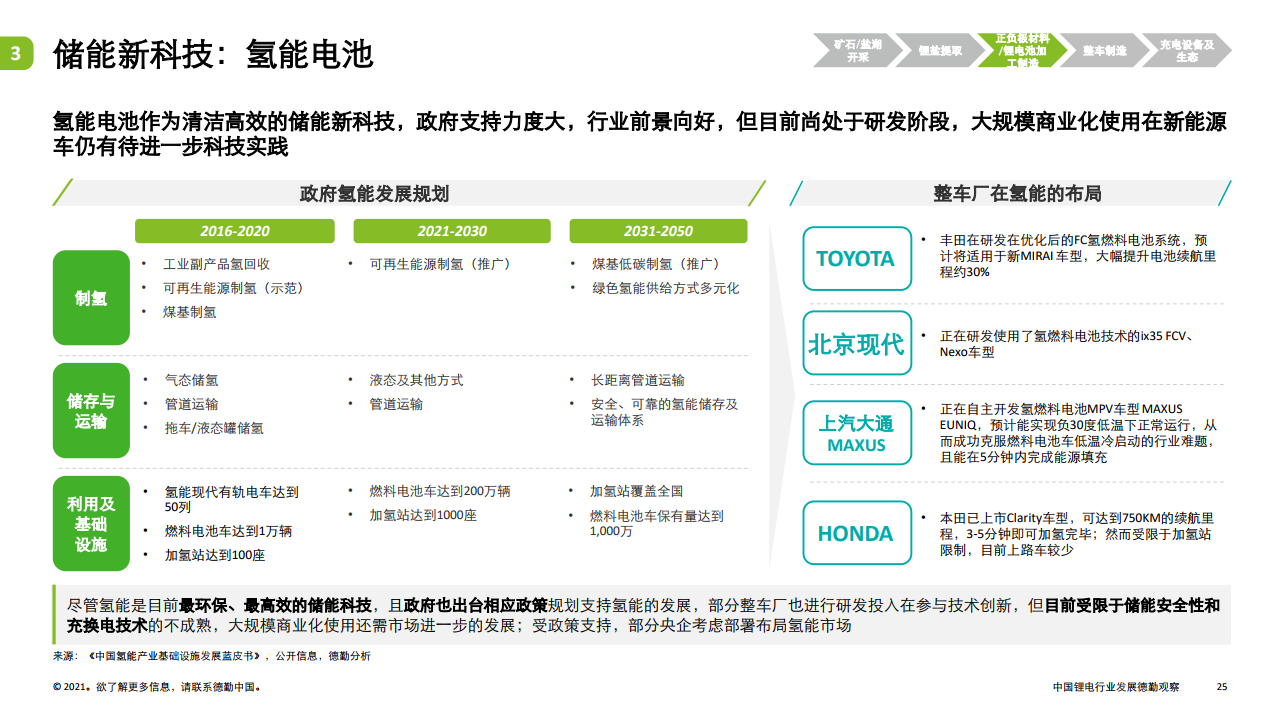This screenshot has height=720, width=1280.
Task: Click the 上汽大通 MAXUS logo box
Action: 856,432
